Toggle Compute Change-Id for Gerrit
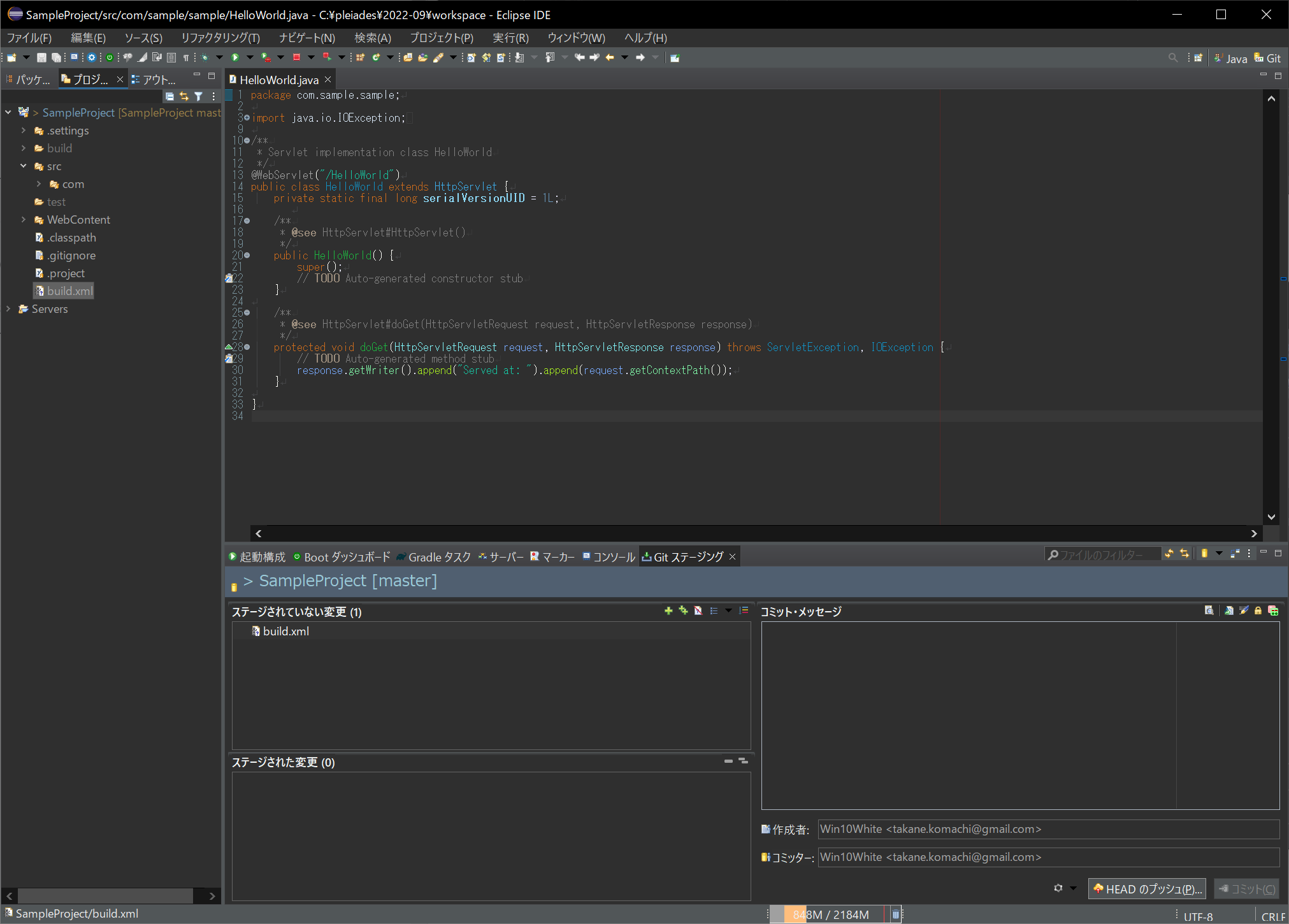The height and width of the screenshot is (924, 1289). click(x=1274, y=610)
